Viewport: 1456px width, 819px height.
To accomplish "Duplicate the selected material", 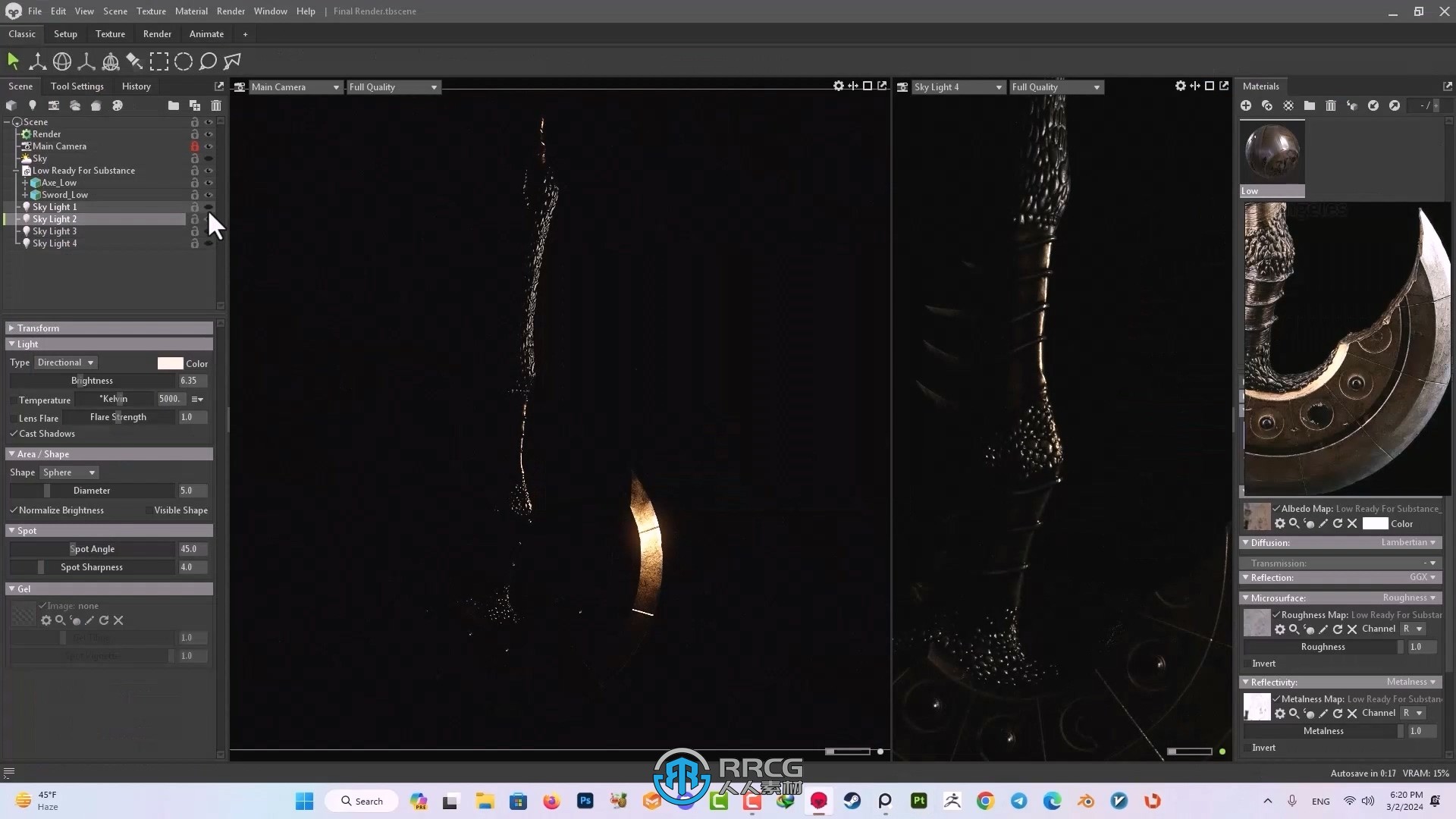I will click(1267, 105).
